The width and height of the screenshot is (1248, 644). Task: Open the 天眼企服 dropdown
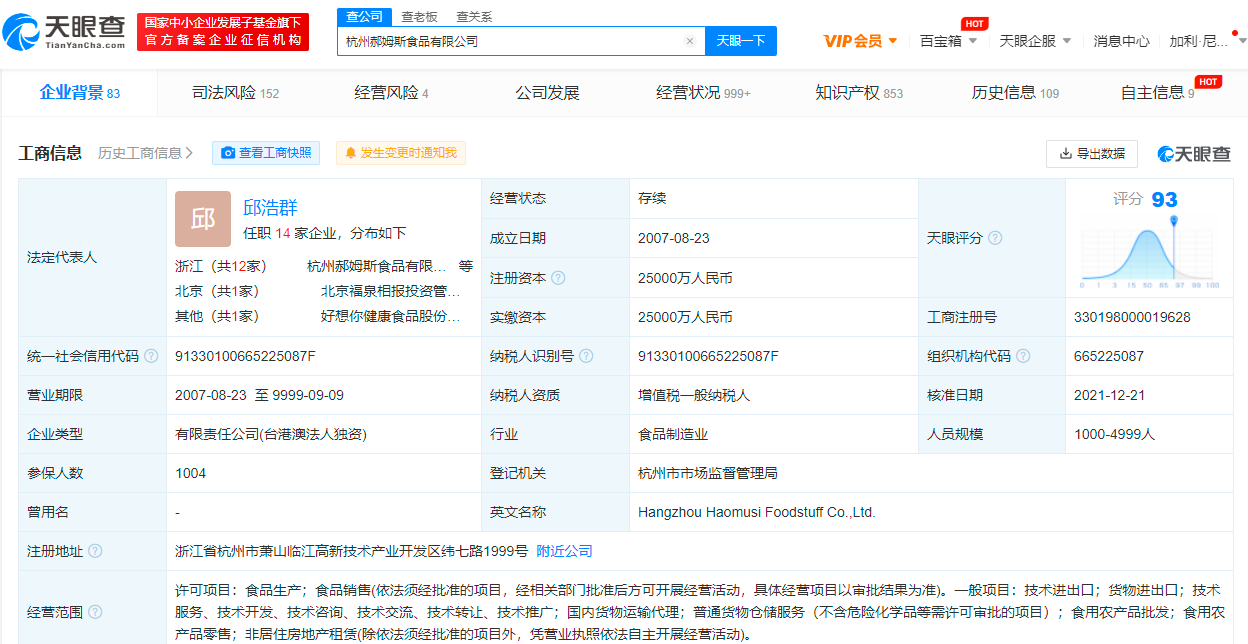[1035, 41]
